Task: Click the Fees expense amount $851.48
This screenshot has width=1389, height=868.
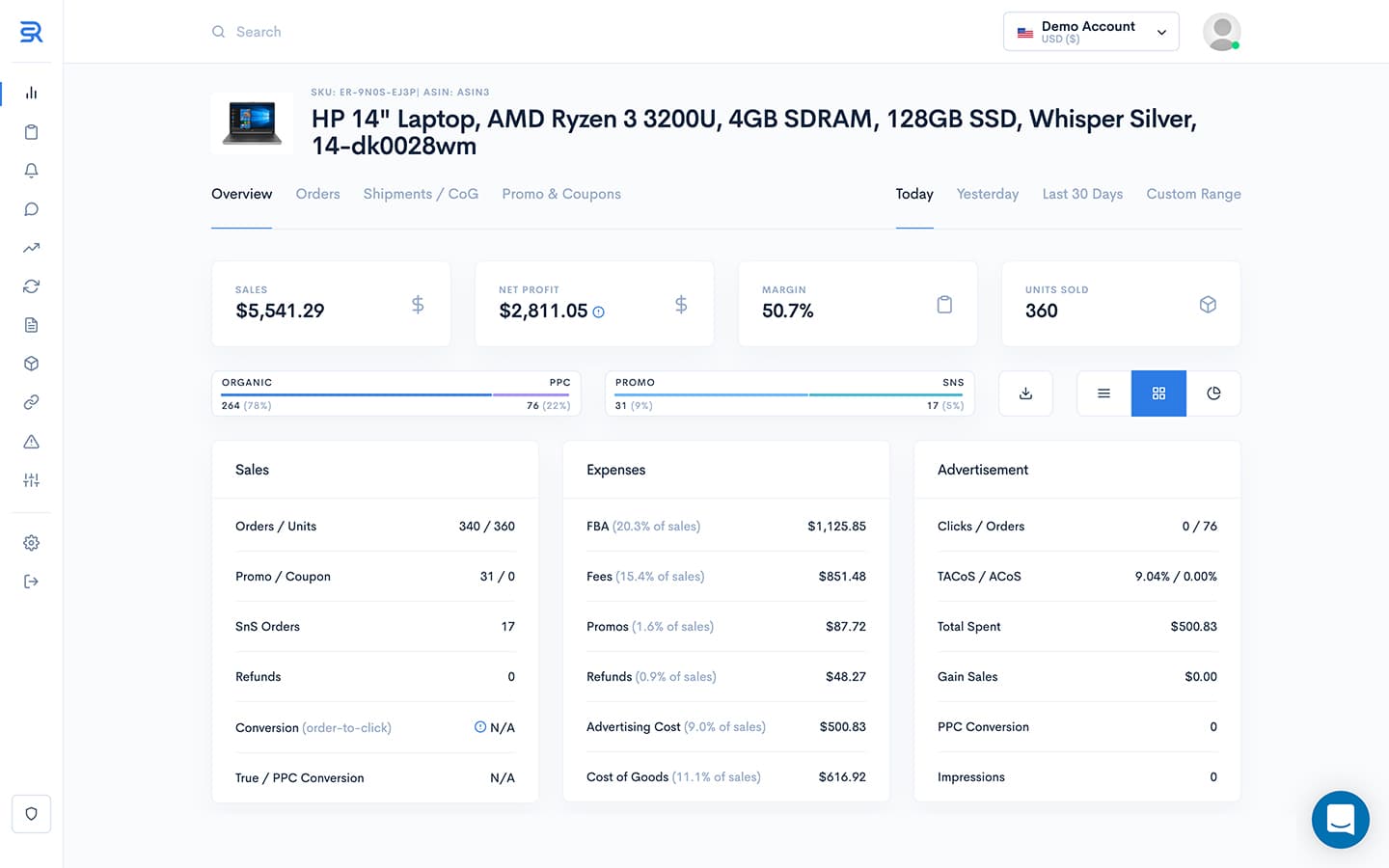Action: coord(842,577)
